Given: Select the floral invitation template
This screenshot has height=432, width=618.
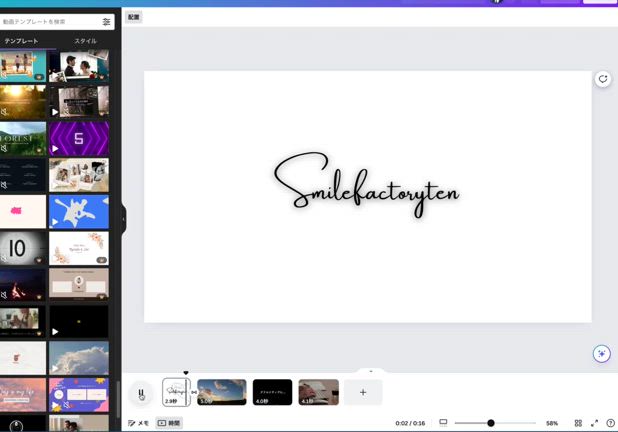Looking at the screenshot, I should tap(79, 248).
